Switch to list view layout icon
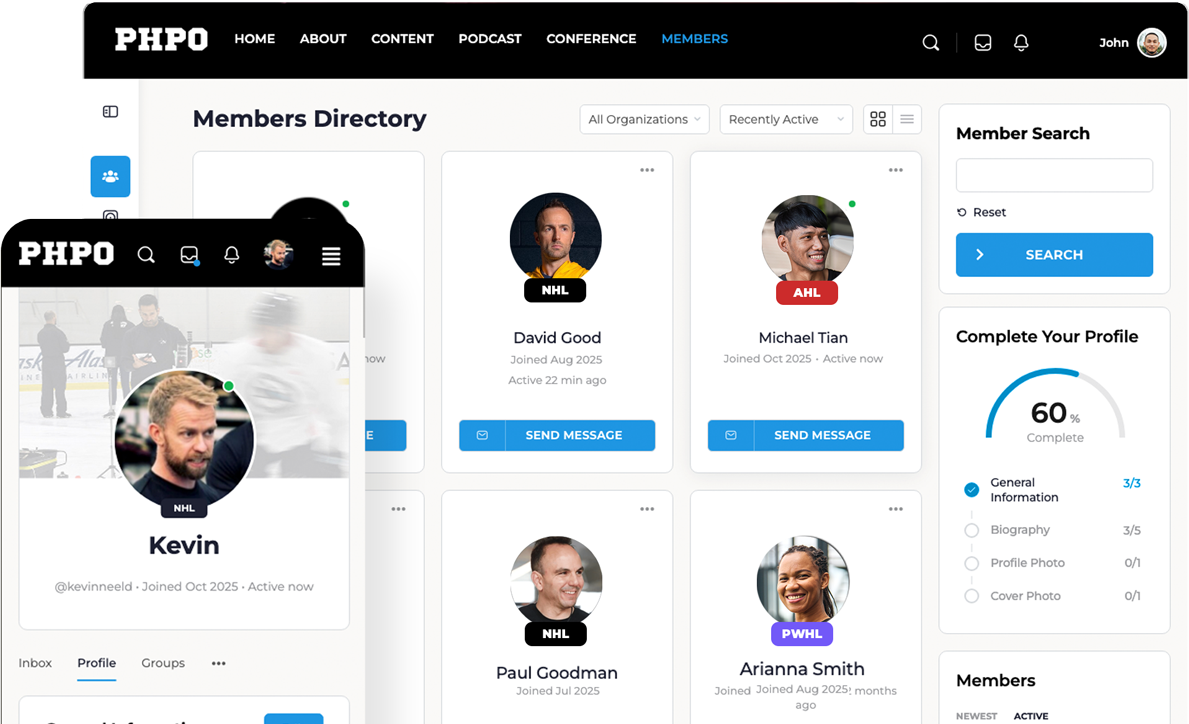The width and height of the screenshot is (1189, 724). click(907, 119)
